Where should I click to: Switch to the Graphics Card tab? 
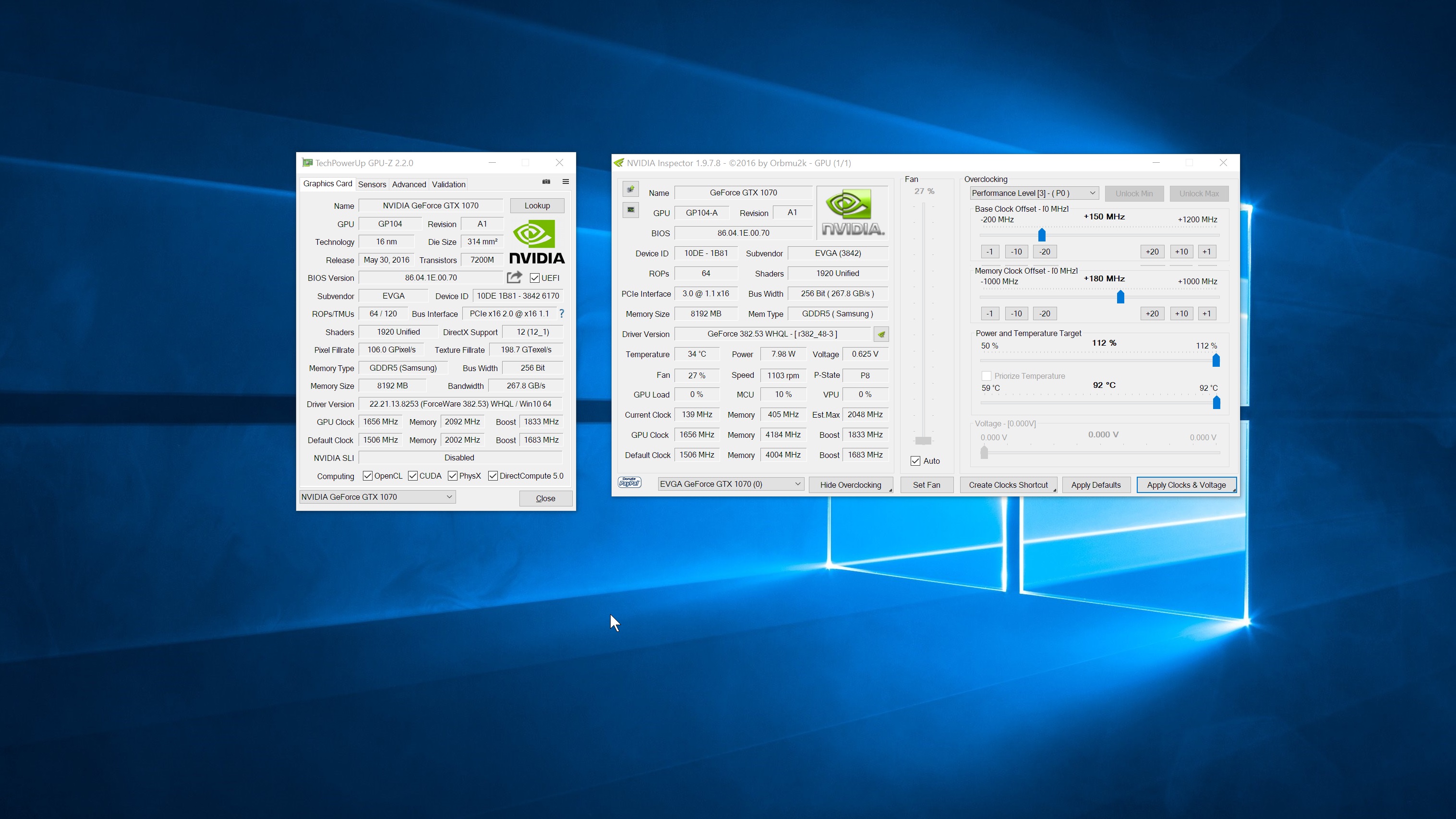click(x=327, y=184)
